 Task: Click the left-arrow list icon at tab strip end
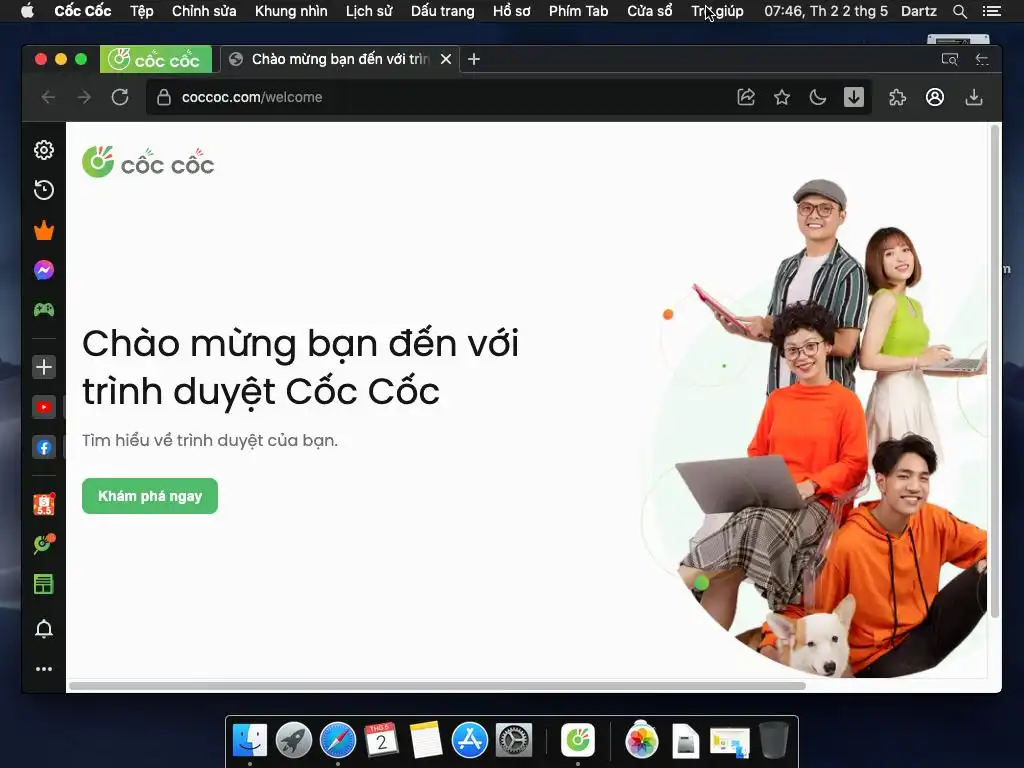coord(982,59)
